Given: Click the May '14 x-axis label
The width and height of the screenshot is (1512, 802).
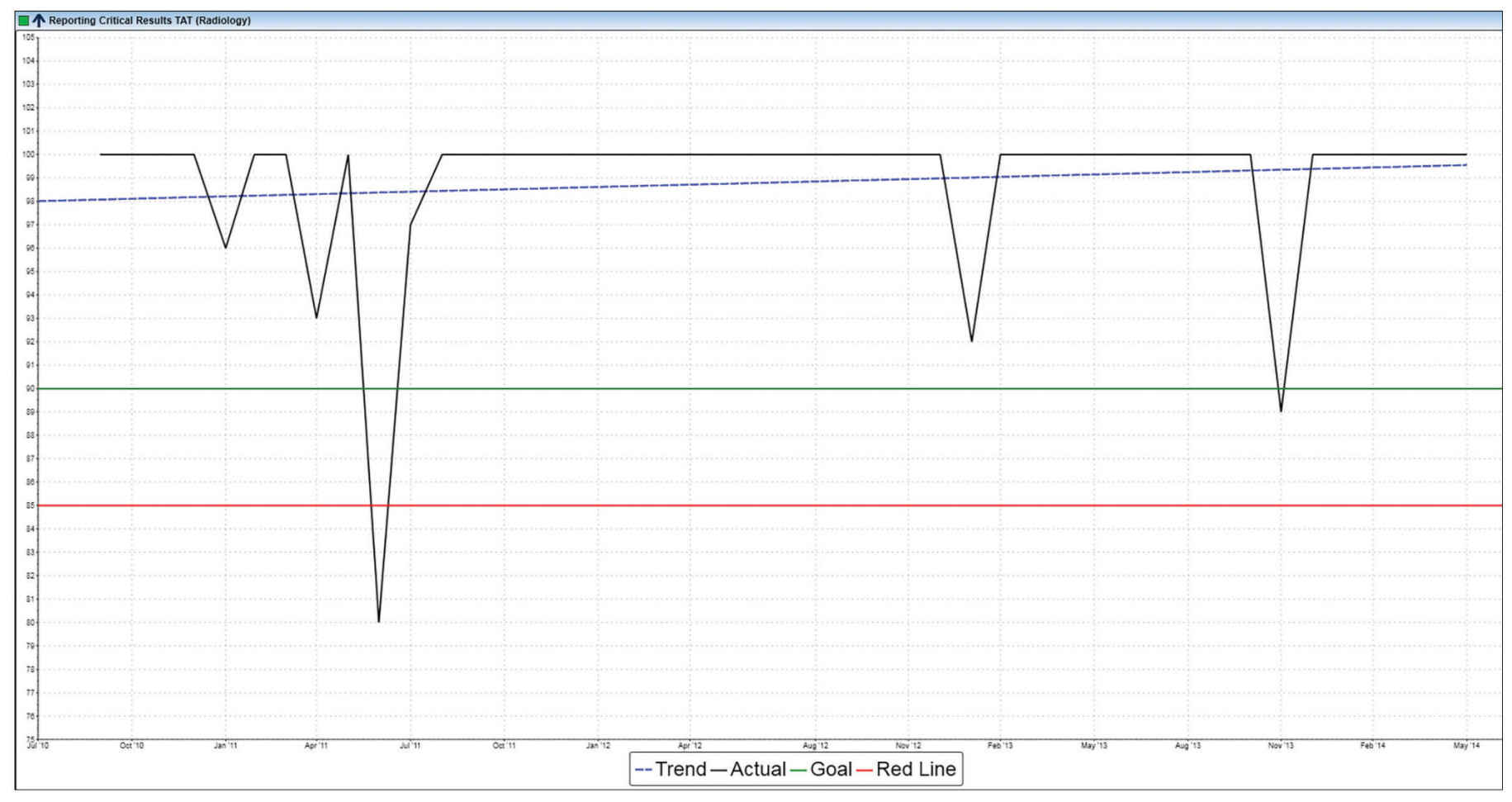Looking at the screenshot, I should 1466,746.
